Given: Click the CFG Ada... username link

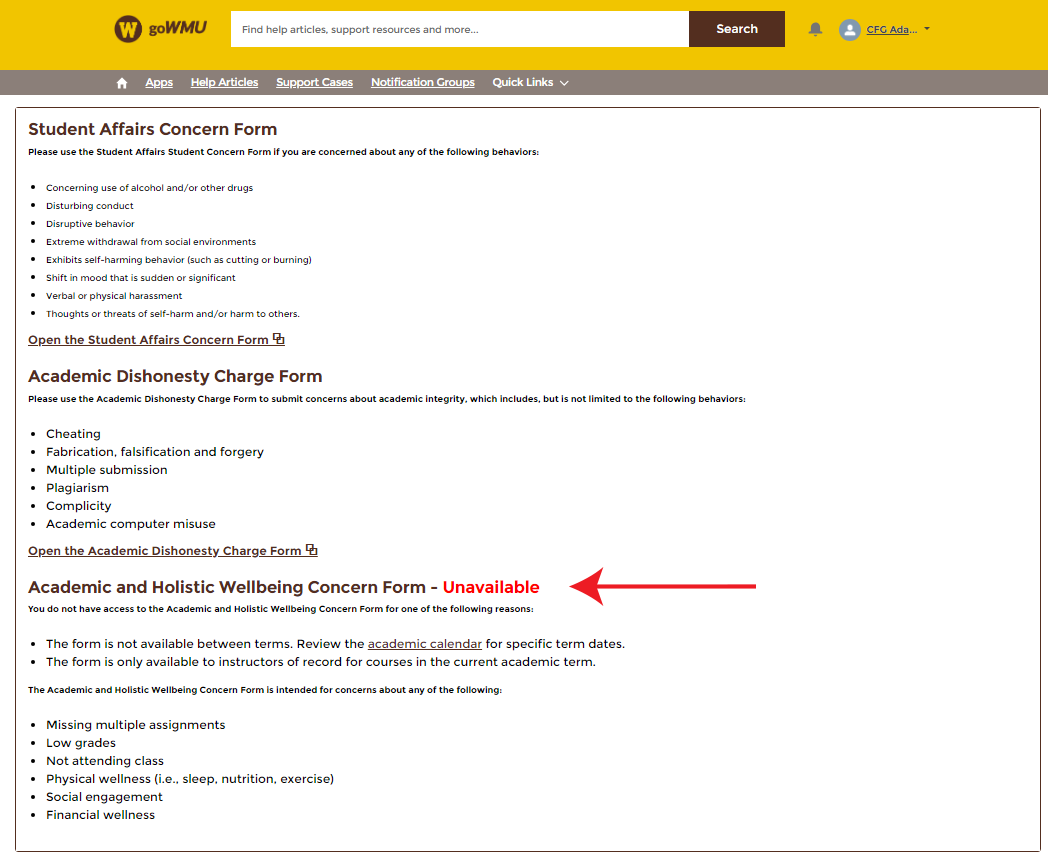Looking at the screenshot, I should pyautogui.click(x=891, y=29).
